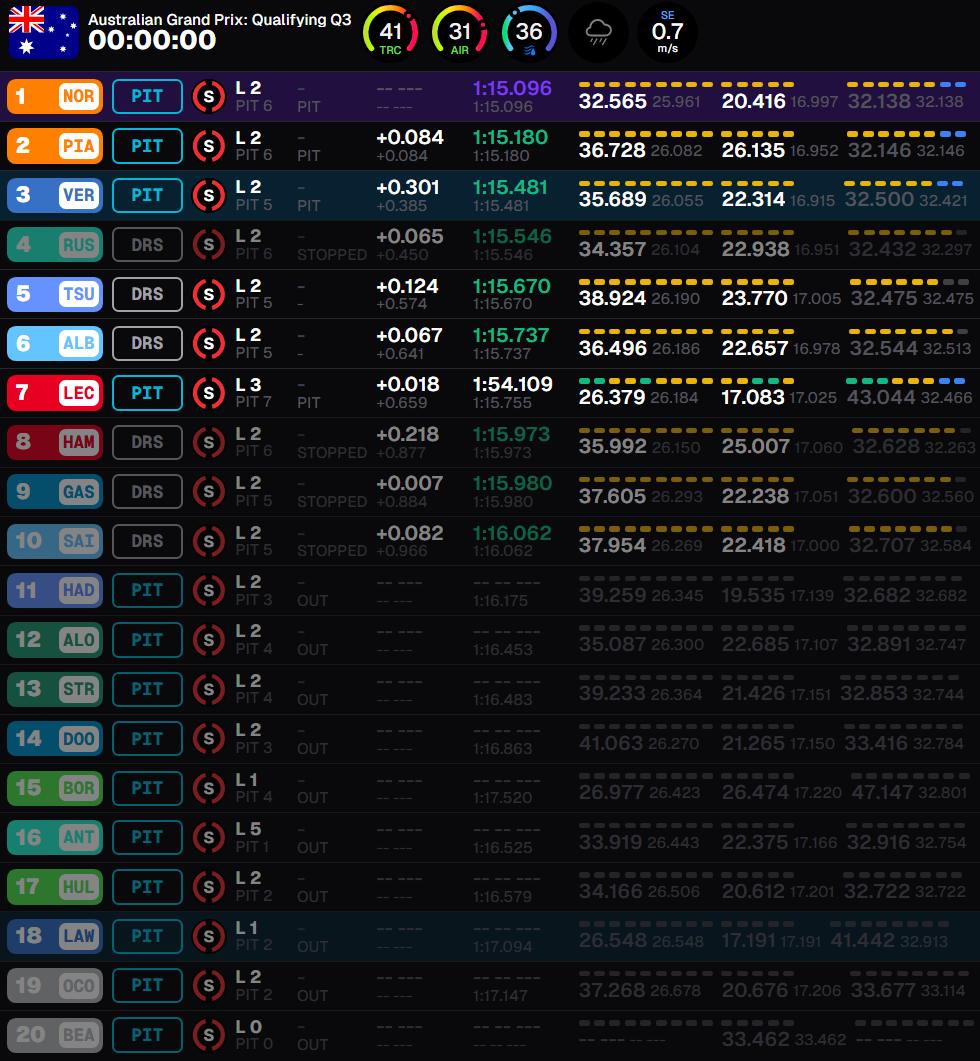Click the rain cloud weather icon

598,32
